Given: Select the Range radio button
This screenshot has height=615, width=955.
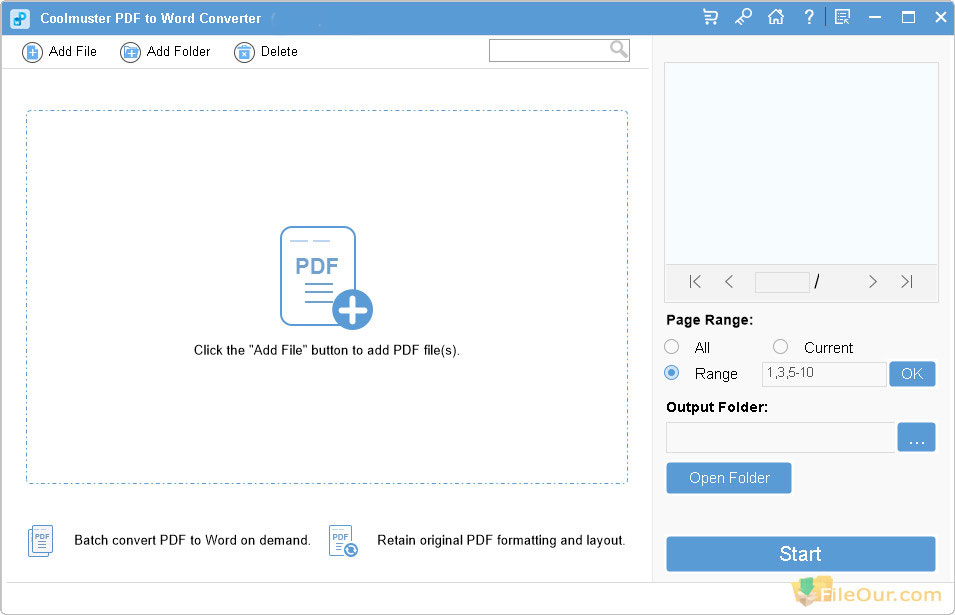Looking at the screenshot, I should [x=672, y=373].
